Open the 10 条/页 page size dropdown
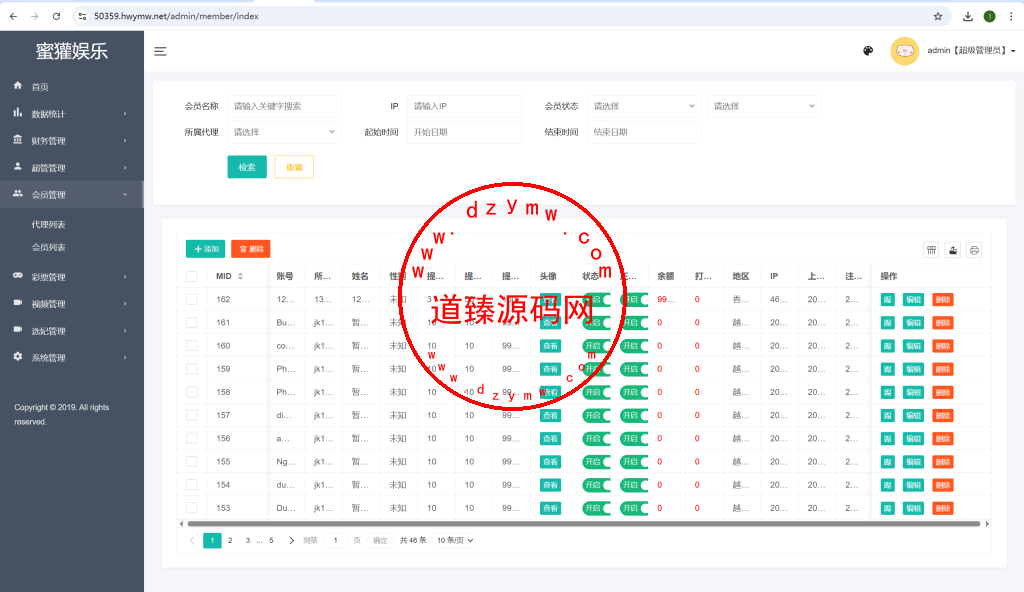Screen dimensions: 1024x592 coord(455,540)
